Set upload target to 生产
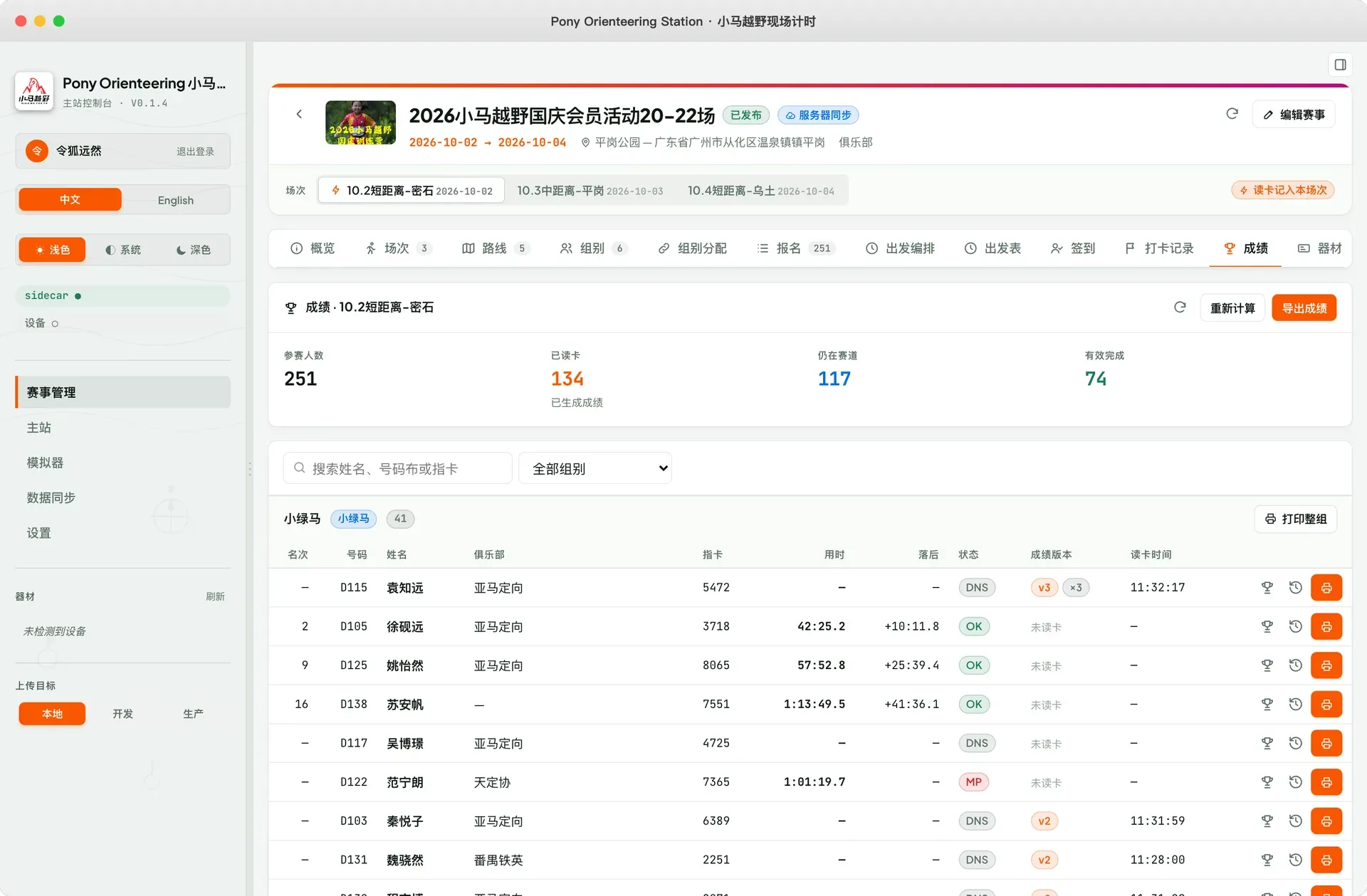This screenshot has width=1367, height=896. [x=193, y=714]
